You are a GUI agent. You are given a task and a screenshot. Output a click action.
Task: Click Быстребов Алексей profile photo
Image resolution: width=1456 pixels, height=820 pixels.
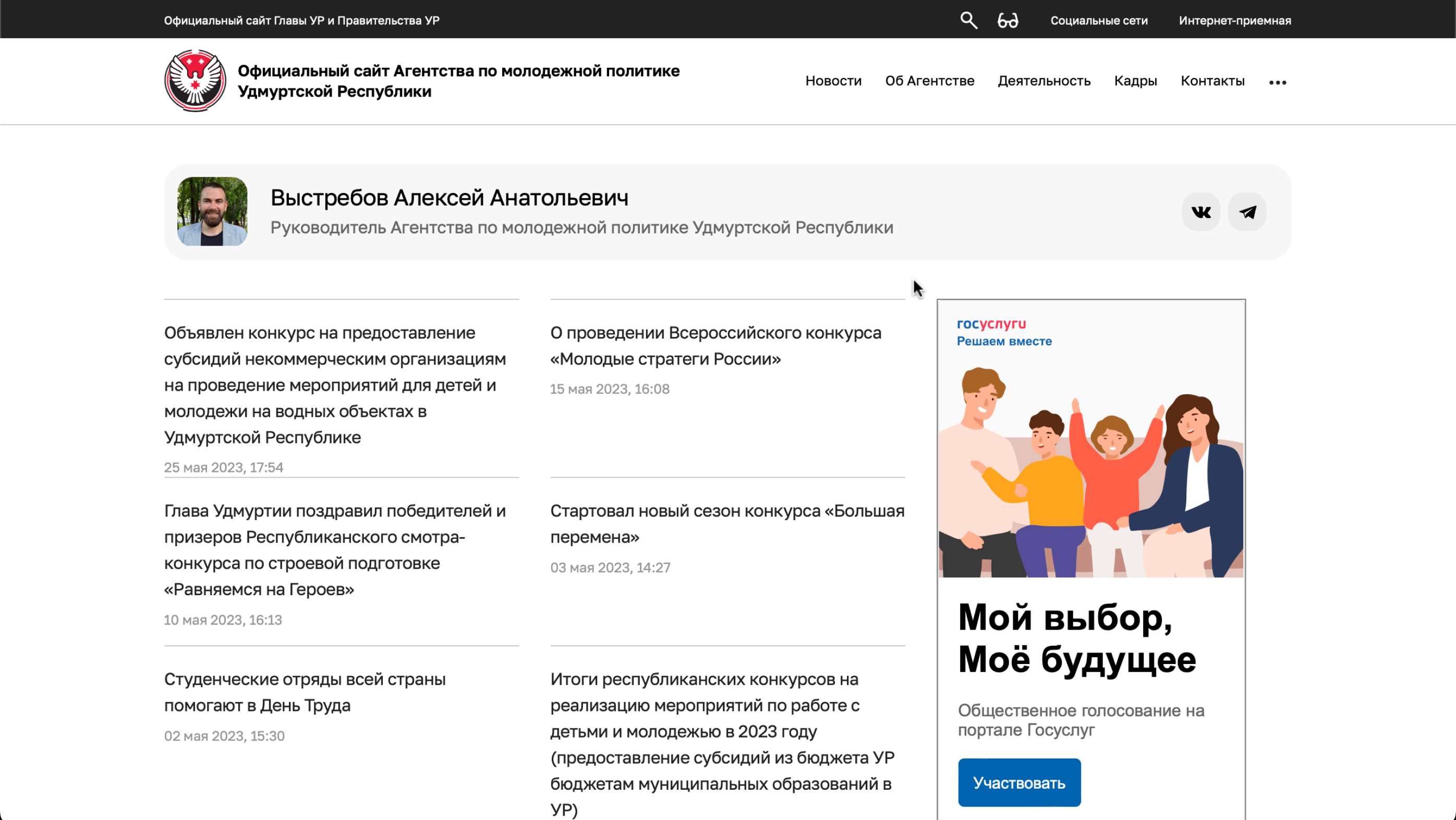[212, 211]
